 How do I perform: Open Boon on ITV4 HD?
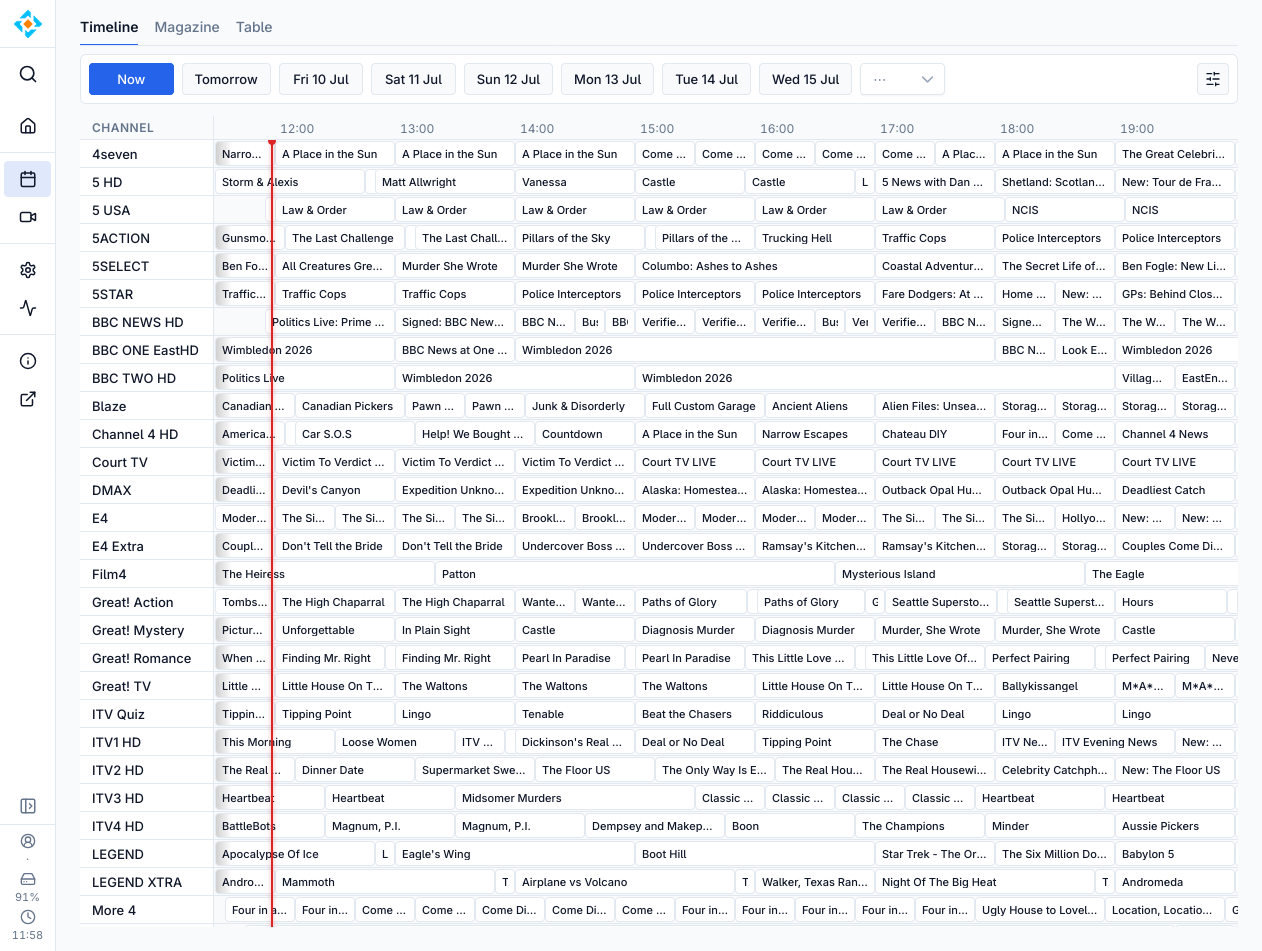click(790, 826)
